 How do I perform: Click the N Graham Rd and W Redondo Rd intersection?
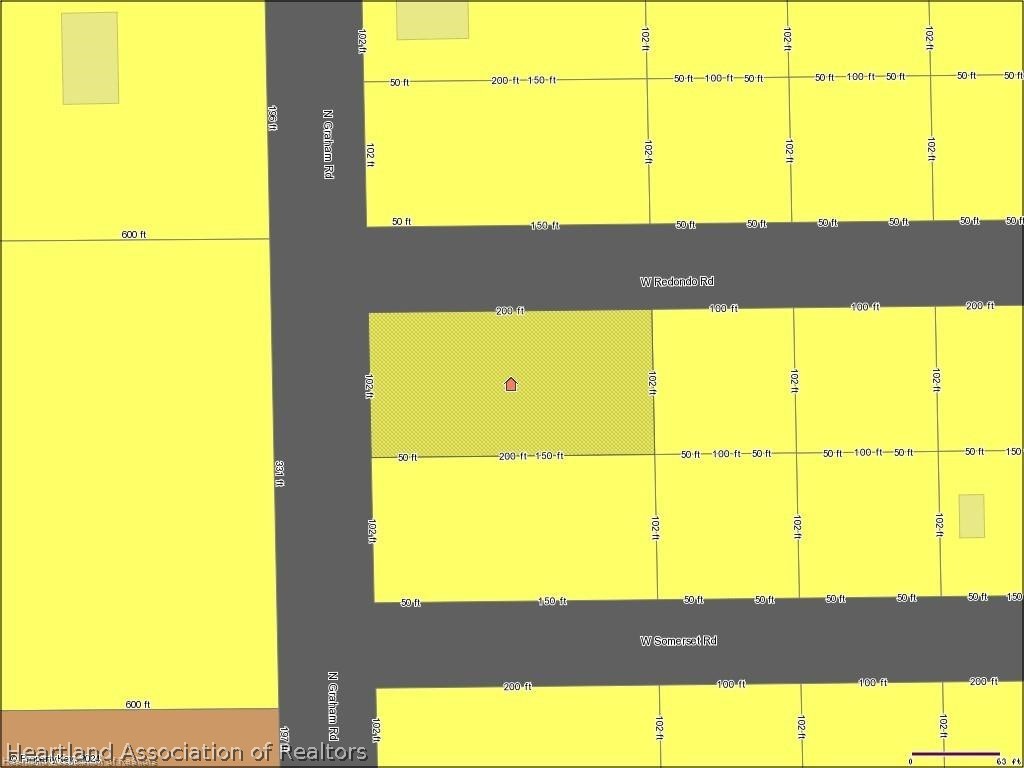click(318, 270)
